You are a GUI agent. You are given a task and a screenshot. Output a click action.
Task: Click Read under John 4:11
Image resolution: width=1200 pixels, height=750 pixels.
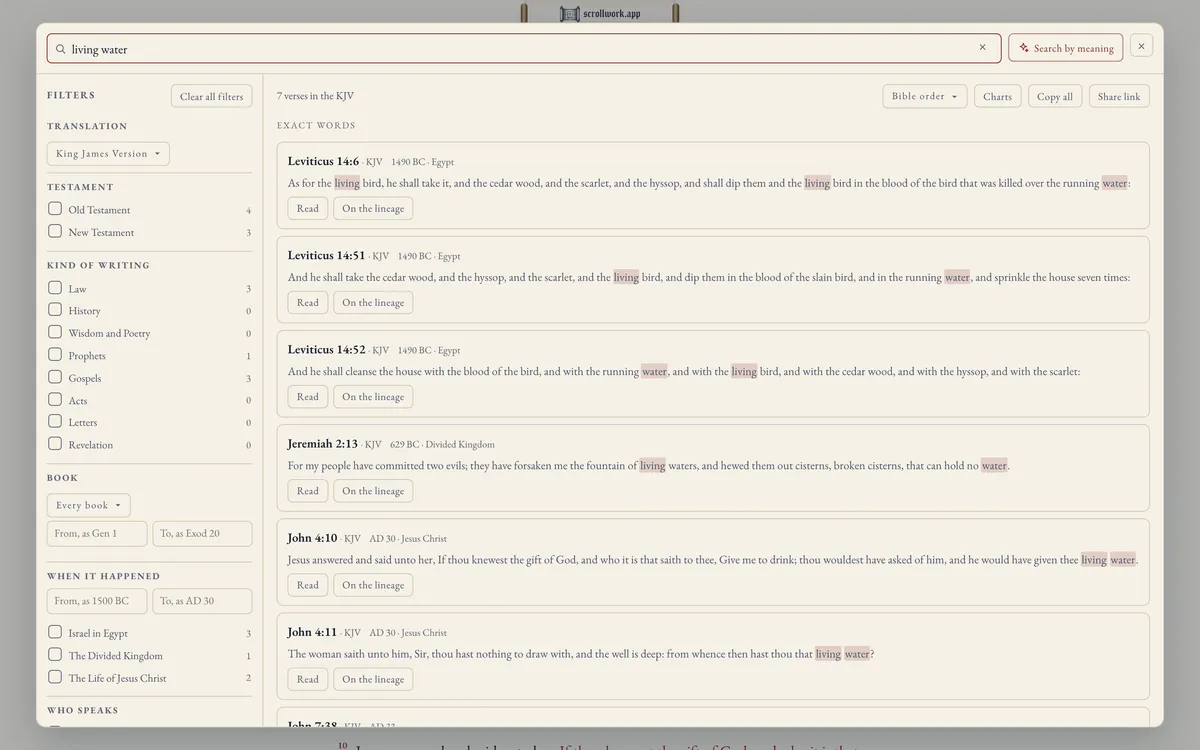[x=308, y=678]
